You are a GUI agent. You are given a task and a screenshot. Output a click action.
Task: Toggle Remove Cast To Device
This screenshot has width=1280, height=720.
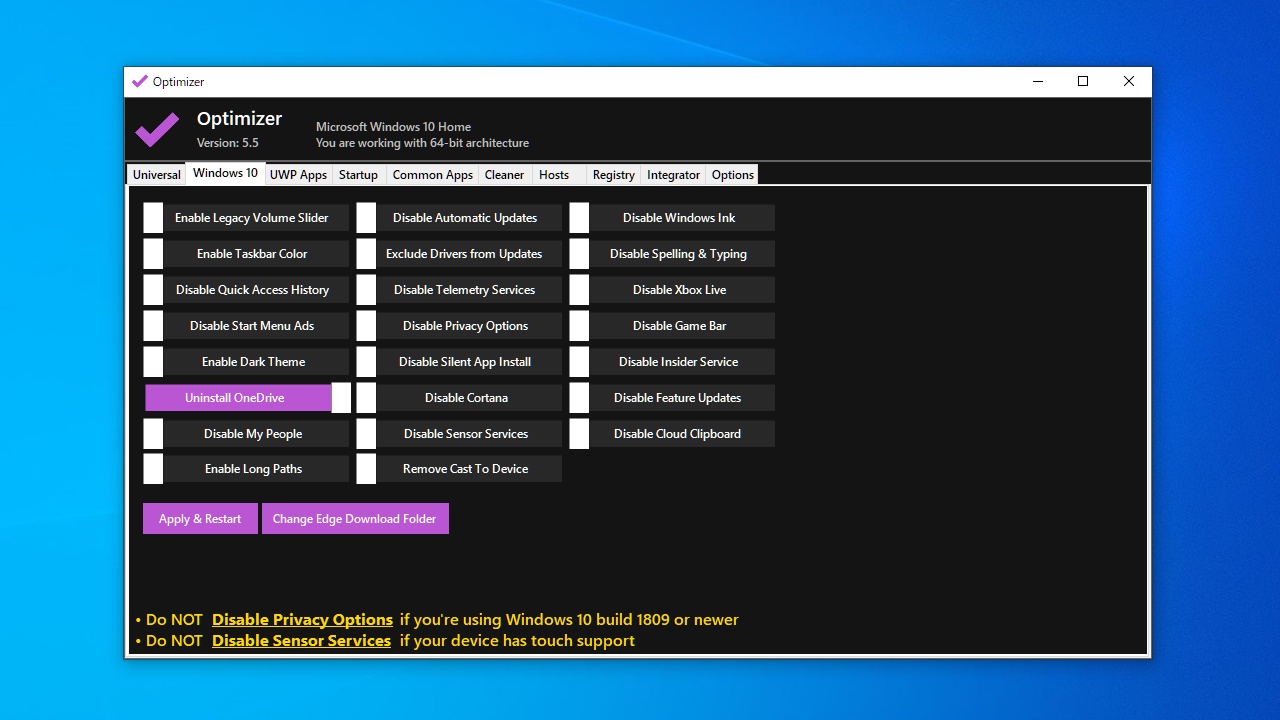(459, 469)
